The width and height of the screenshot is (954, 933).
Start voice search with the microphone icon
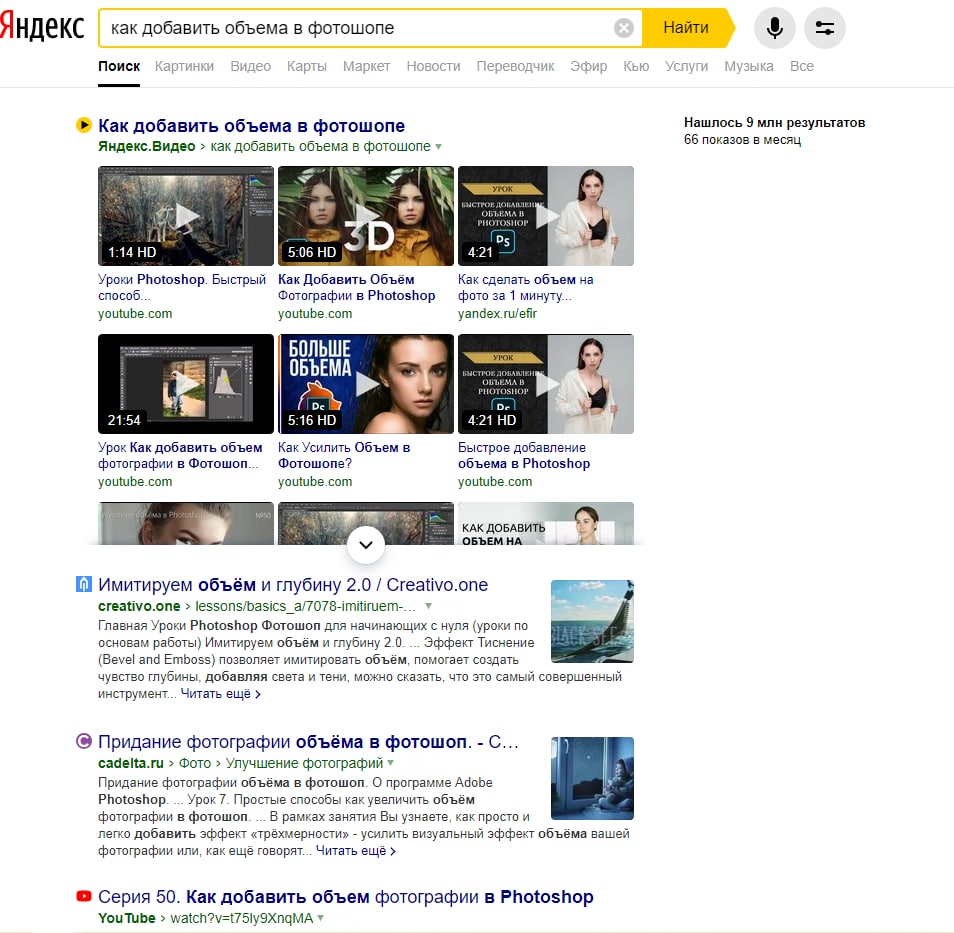775,28
